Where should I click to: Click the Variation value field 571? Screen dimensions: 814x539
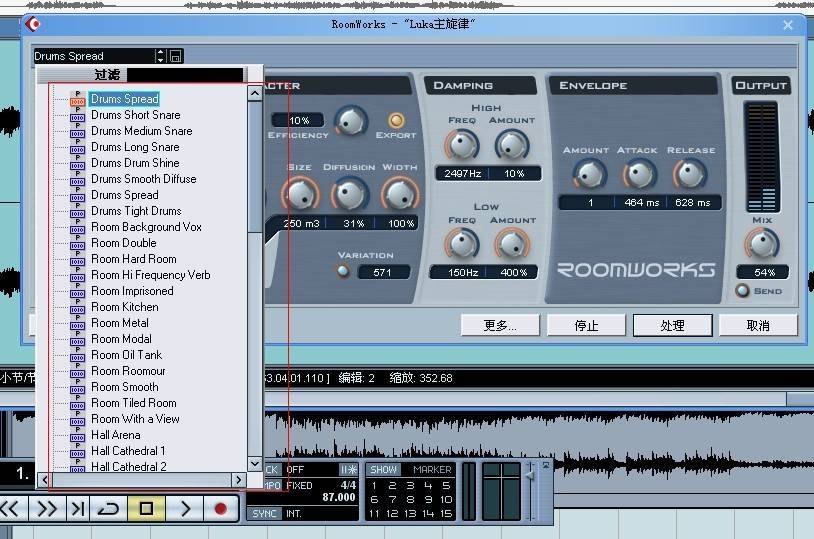[384, 272]
